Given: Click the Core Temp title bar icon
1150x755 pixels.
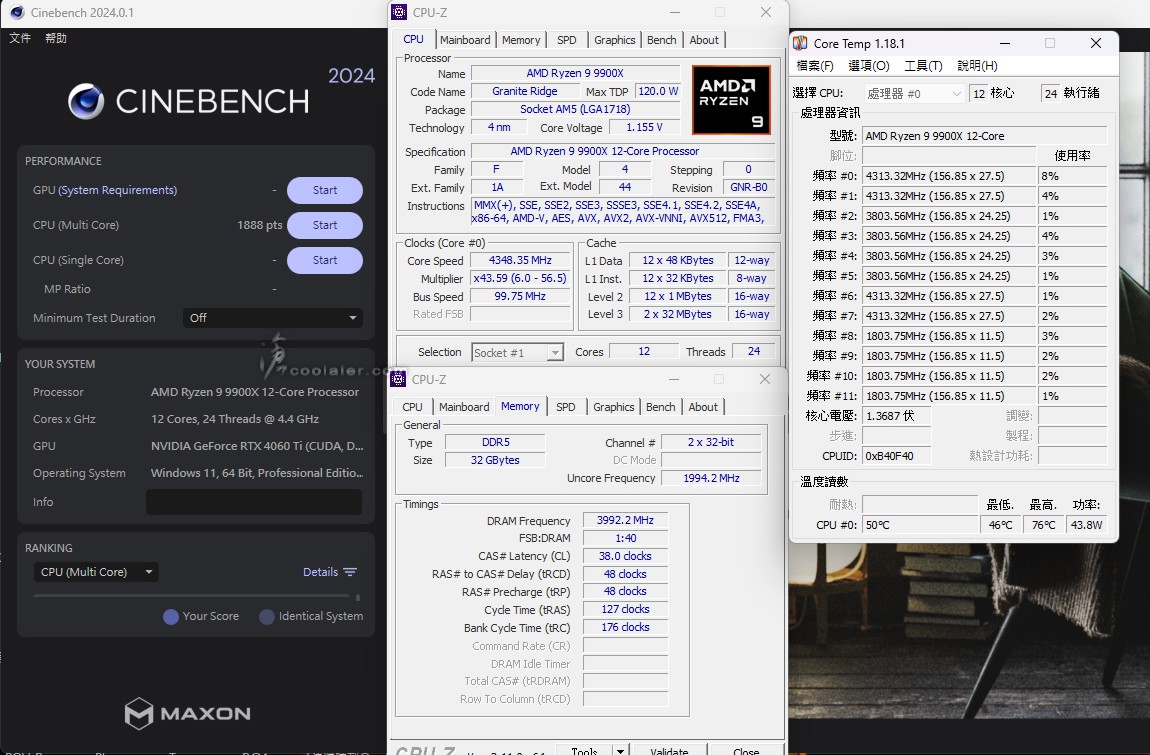Looking at the screenshot, I should [x=800, y=43].
